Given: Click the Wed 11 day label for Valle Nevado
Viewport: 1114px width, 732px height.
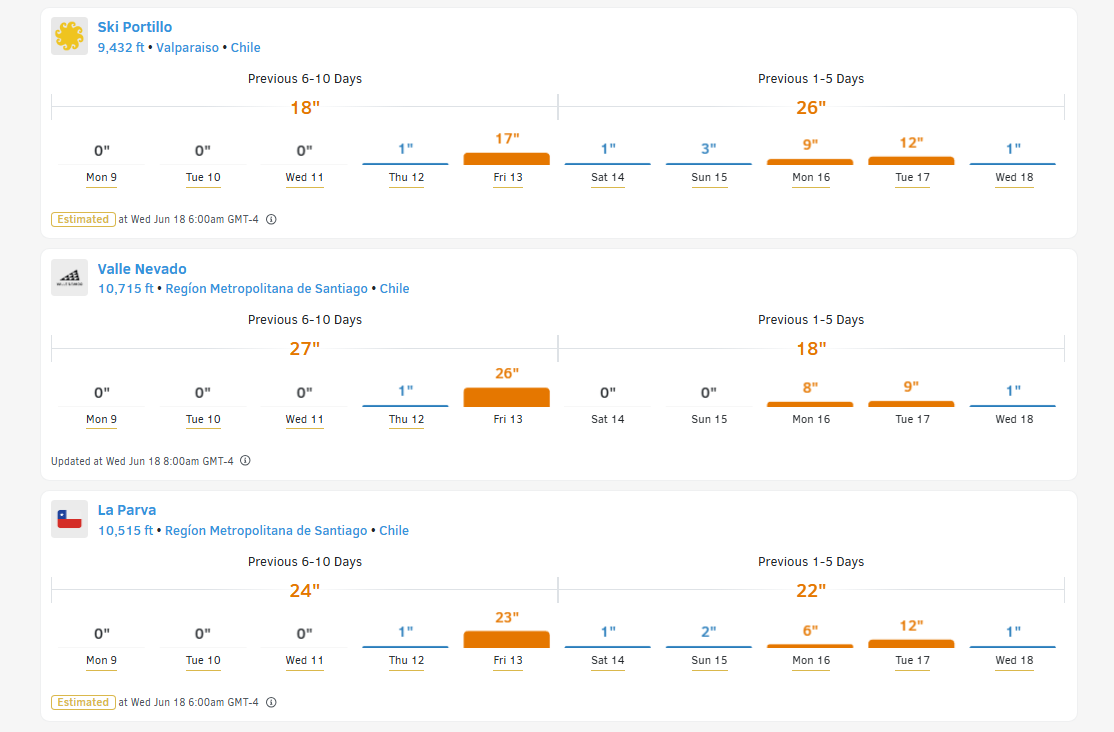Looking at the screenshot, I should click(304, 419).
